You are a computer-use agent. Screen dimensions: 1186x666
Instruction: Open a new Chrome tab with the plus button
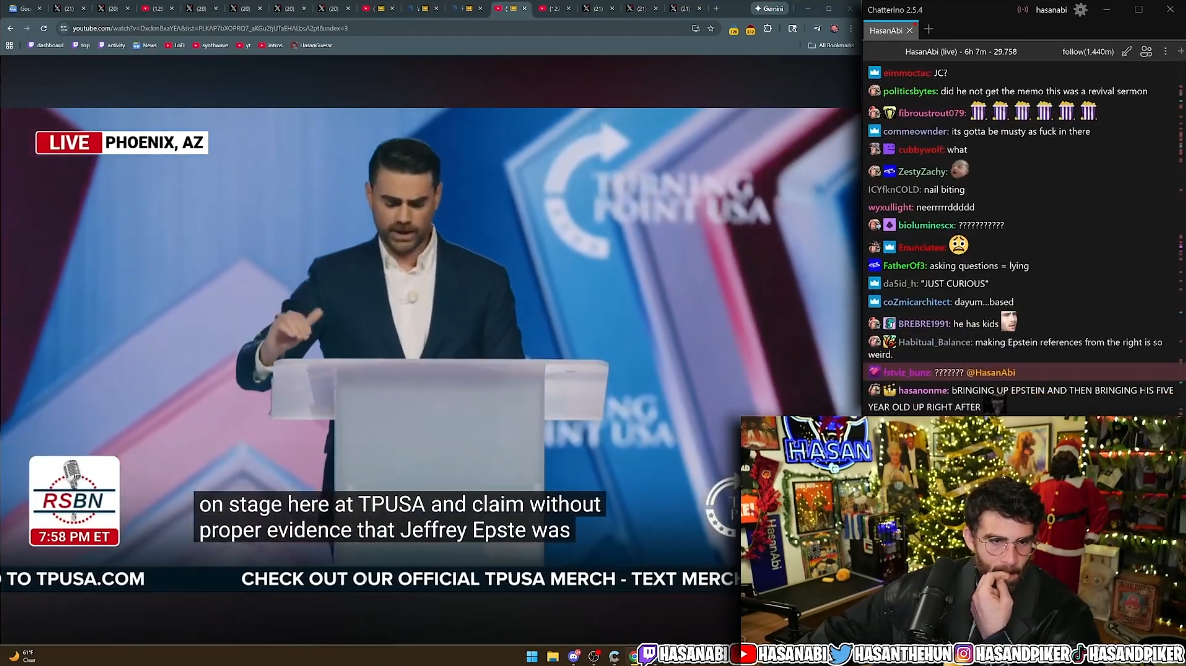point(716,8)
